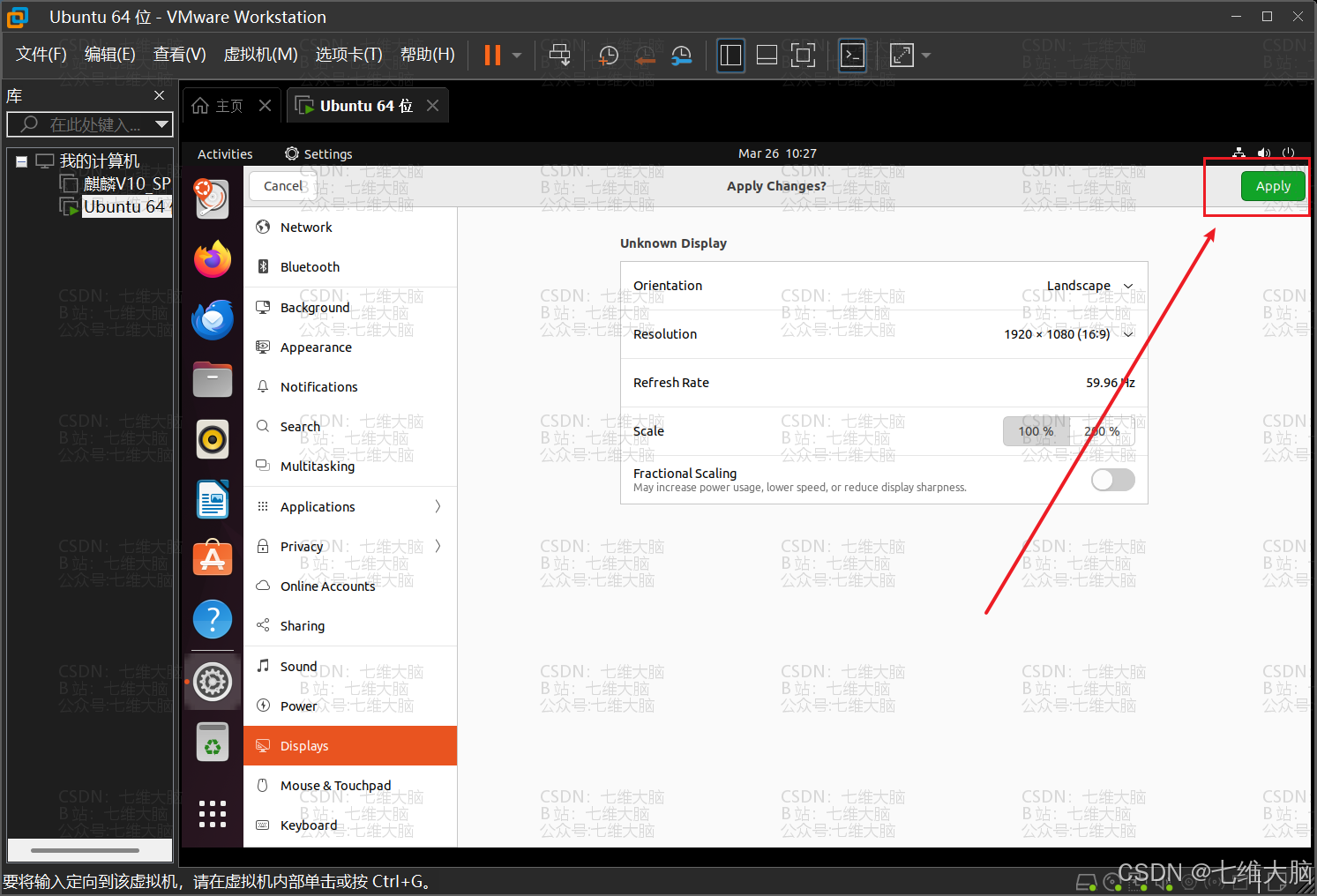Open Notifications settings
Image resolution: width=1317 pixels, height=896 pixels.
click(350, 387)
